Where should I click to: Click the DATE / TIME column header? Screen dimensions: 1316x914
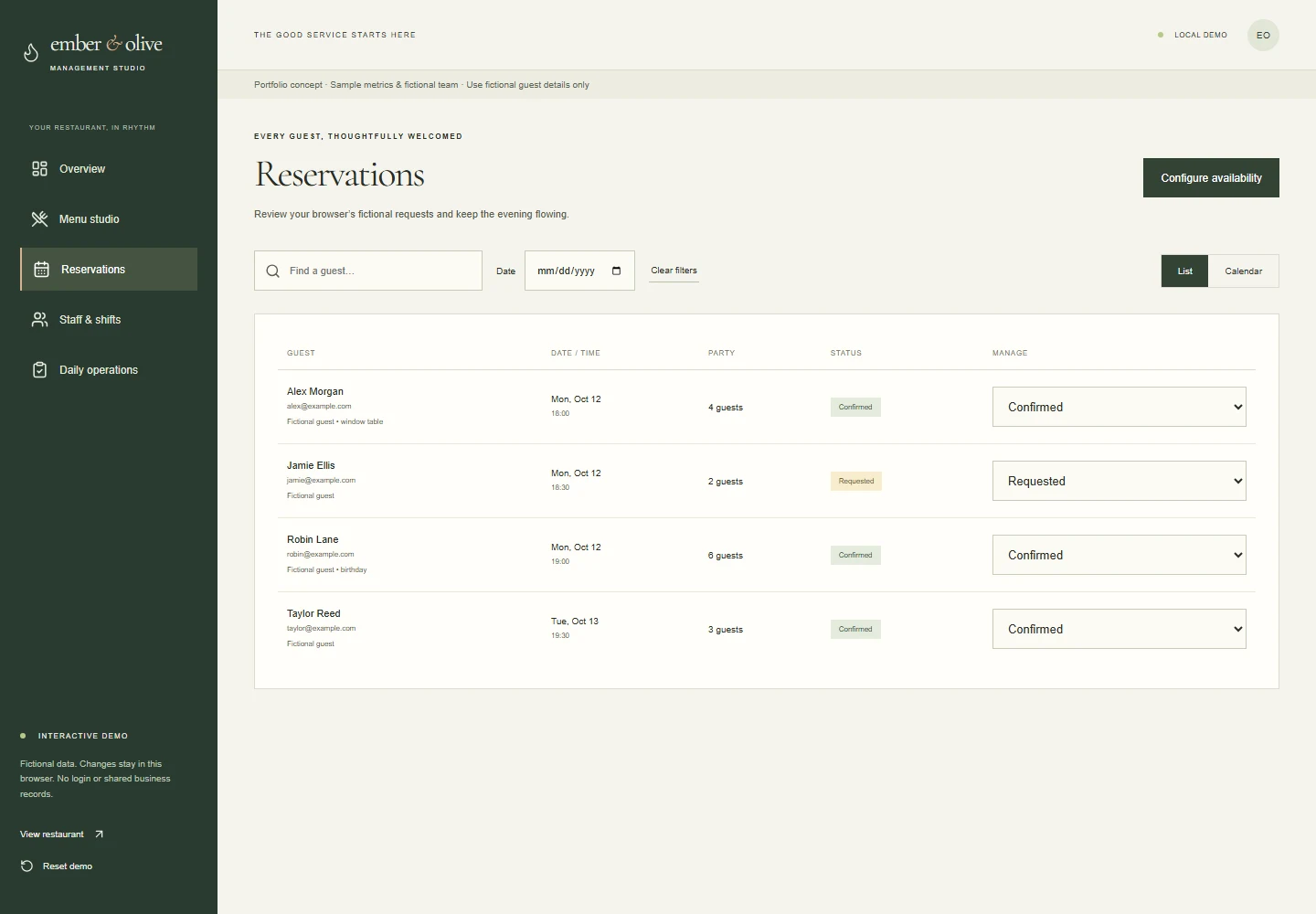[576, 353]
